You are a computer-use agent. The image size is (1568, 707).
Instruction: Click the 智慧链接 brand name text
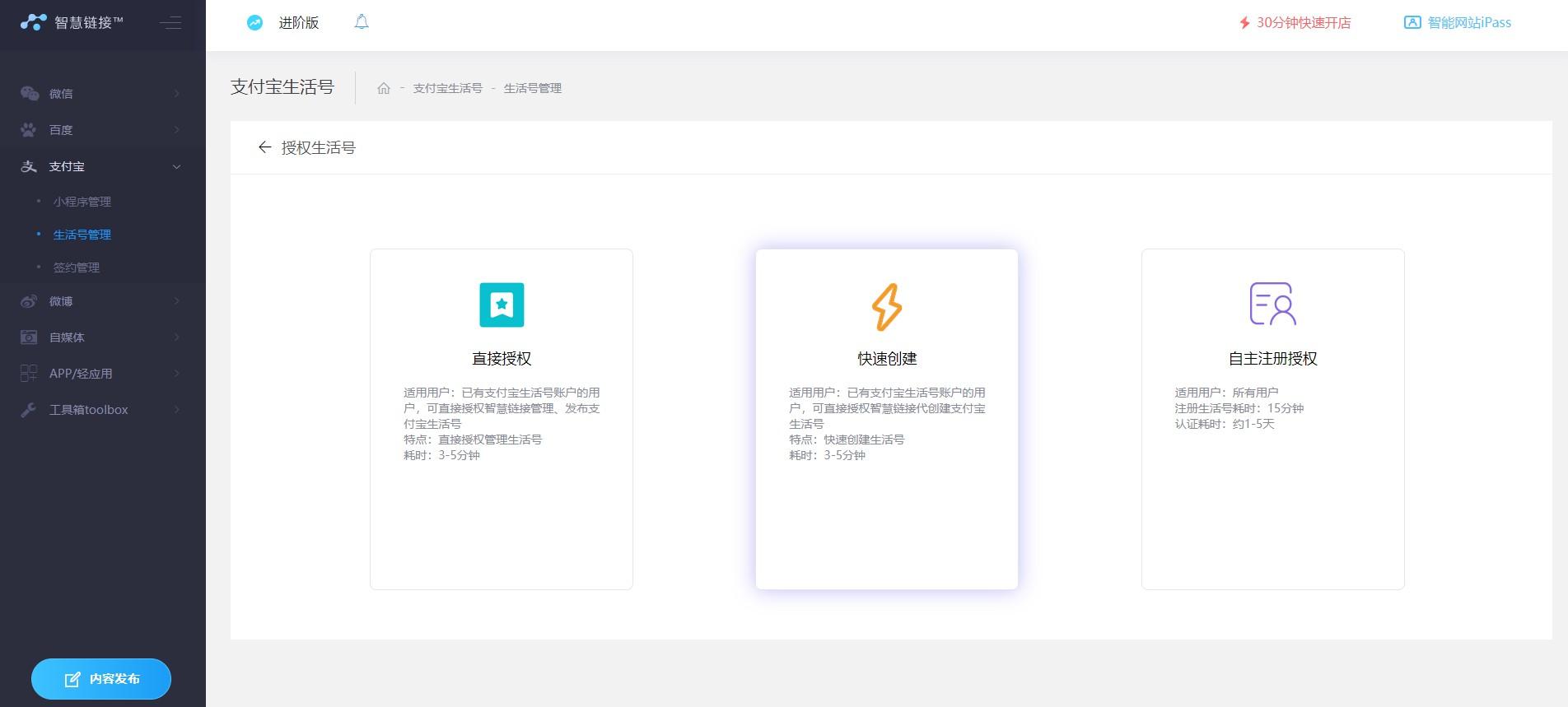coord(89,23)
